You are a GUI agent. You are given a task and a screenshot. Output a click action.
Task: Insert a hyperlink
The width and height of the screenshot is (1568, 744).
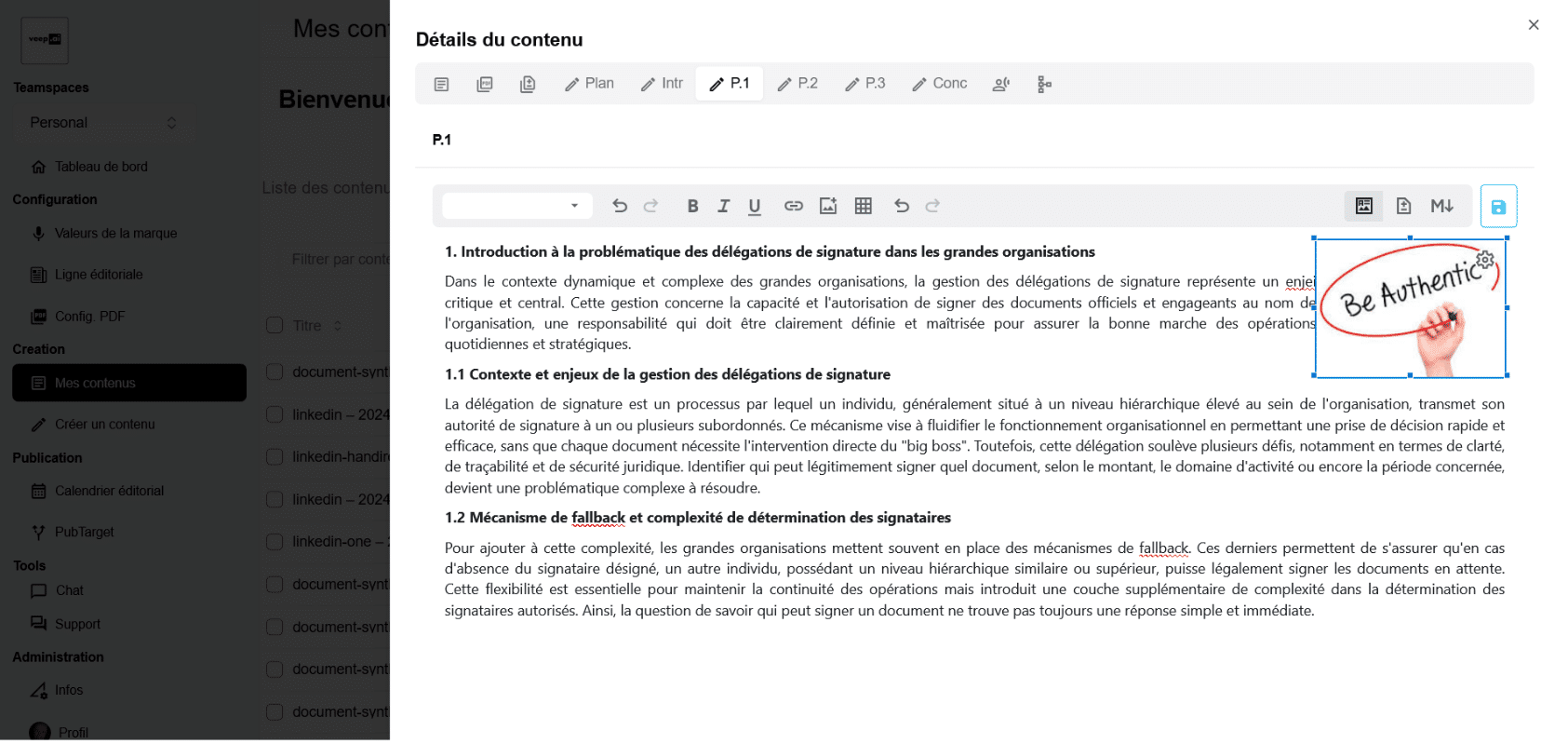793,206
